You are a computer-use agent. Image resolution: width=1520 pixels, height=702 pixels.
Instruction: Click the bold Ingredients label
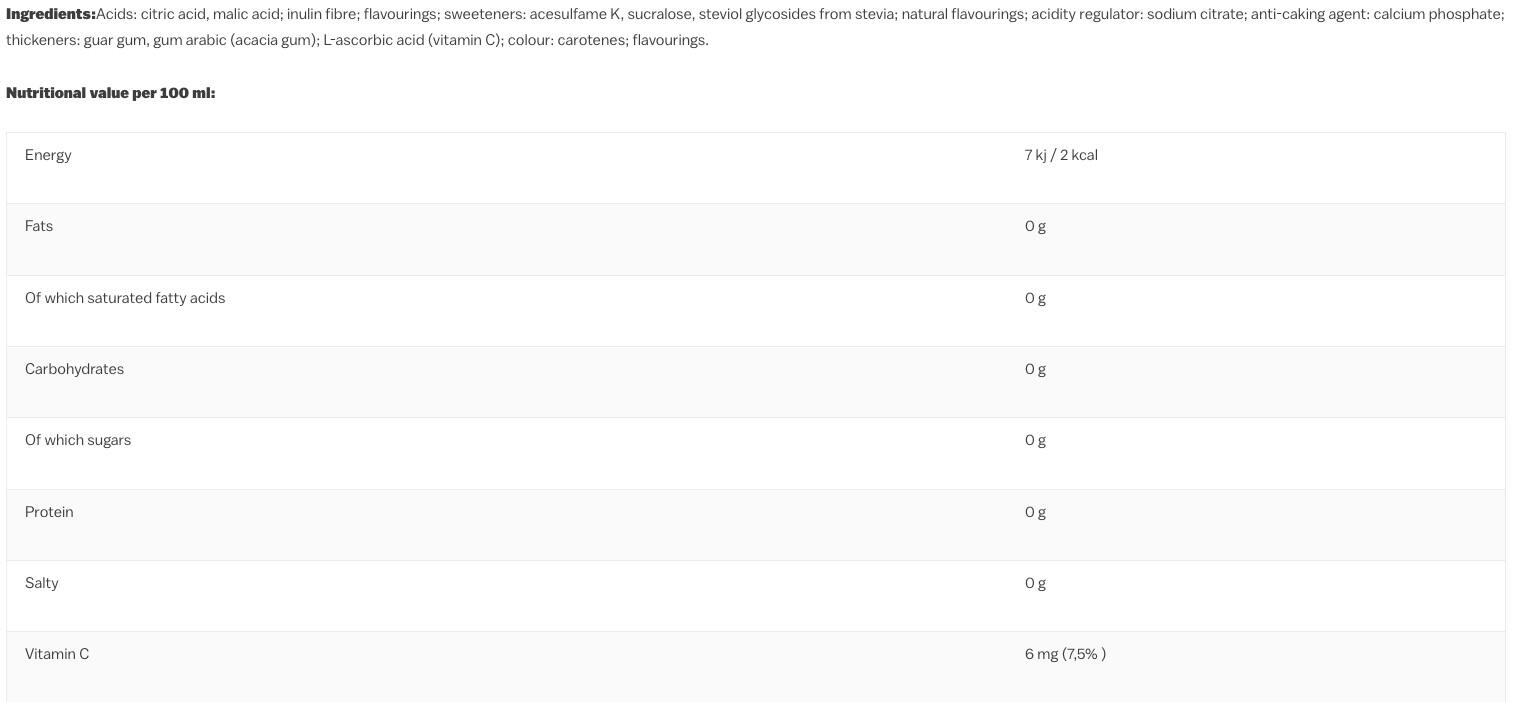coord(51,15)
